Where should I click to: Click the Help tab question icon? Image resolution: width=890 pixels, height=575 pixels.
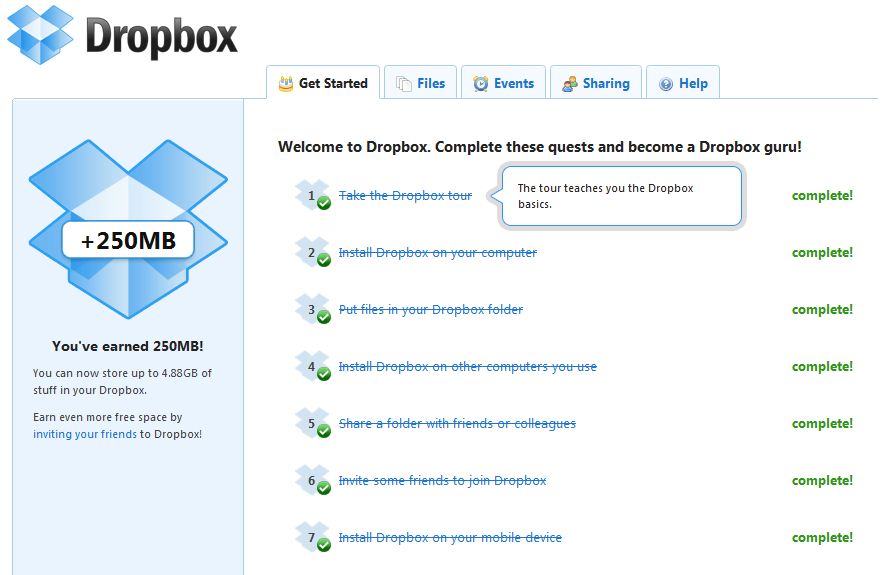point(666,84)
